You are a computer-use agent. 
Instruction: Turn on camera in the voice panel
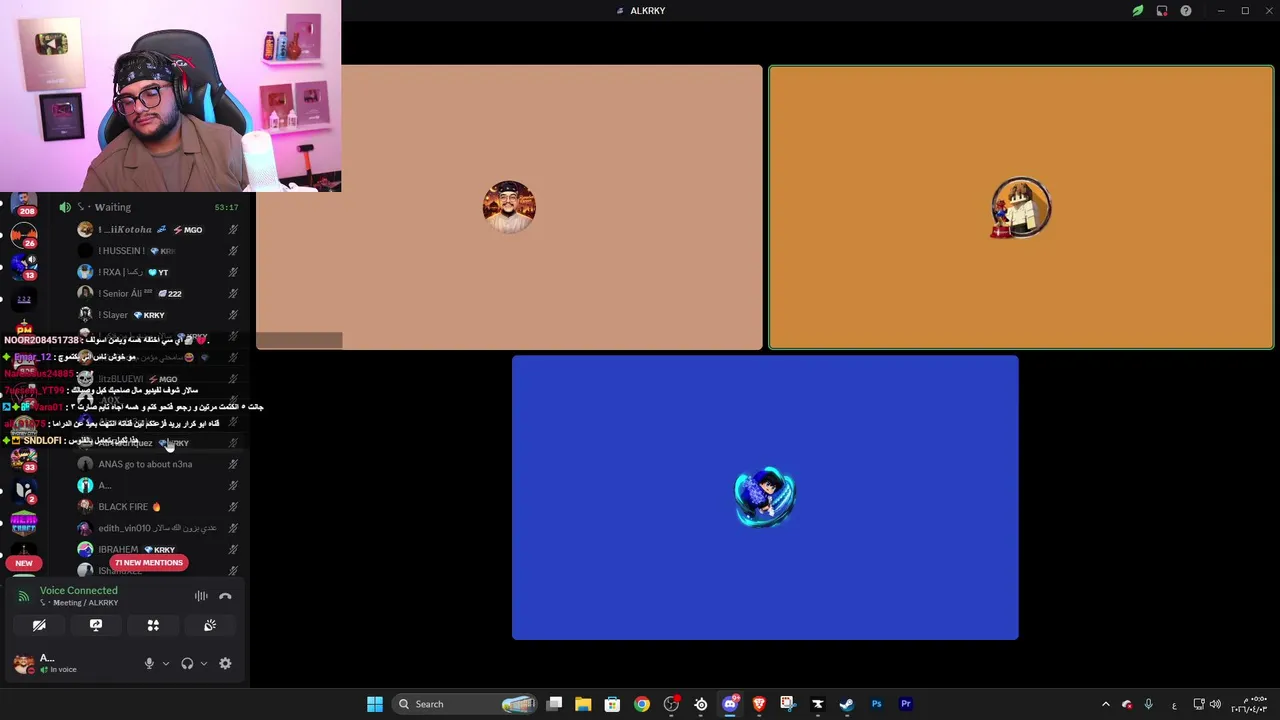pyautogui.click(x=39, y=625)
